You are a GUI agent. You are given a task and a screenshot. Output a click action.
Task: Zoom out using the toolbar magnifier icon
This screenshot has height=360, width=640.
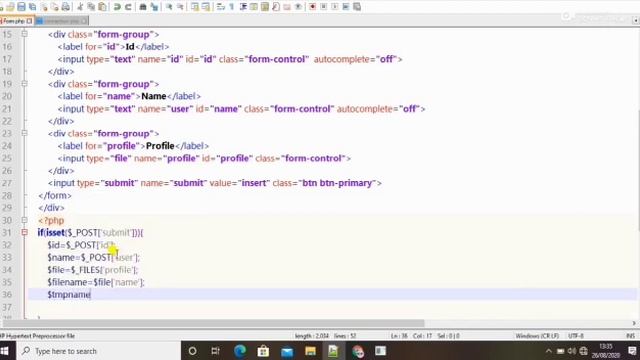180,7
